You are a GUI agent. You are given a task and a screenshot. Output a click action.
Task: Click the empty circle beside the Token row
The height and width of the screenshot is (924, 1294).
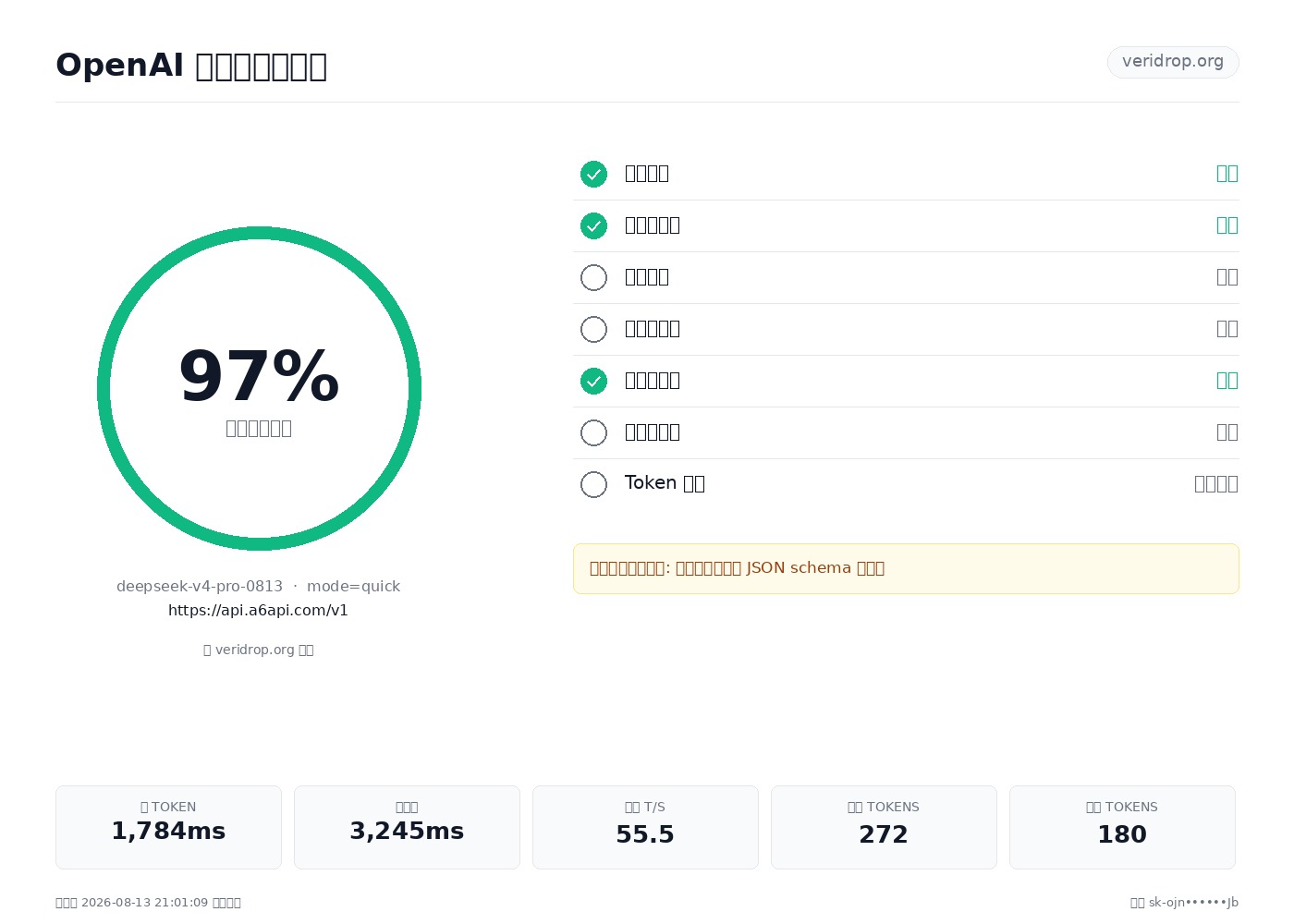[593, 484]
